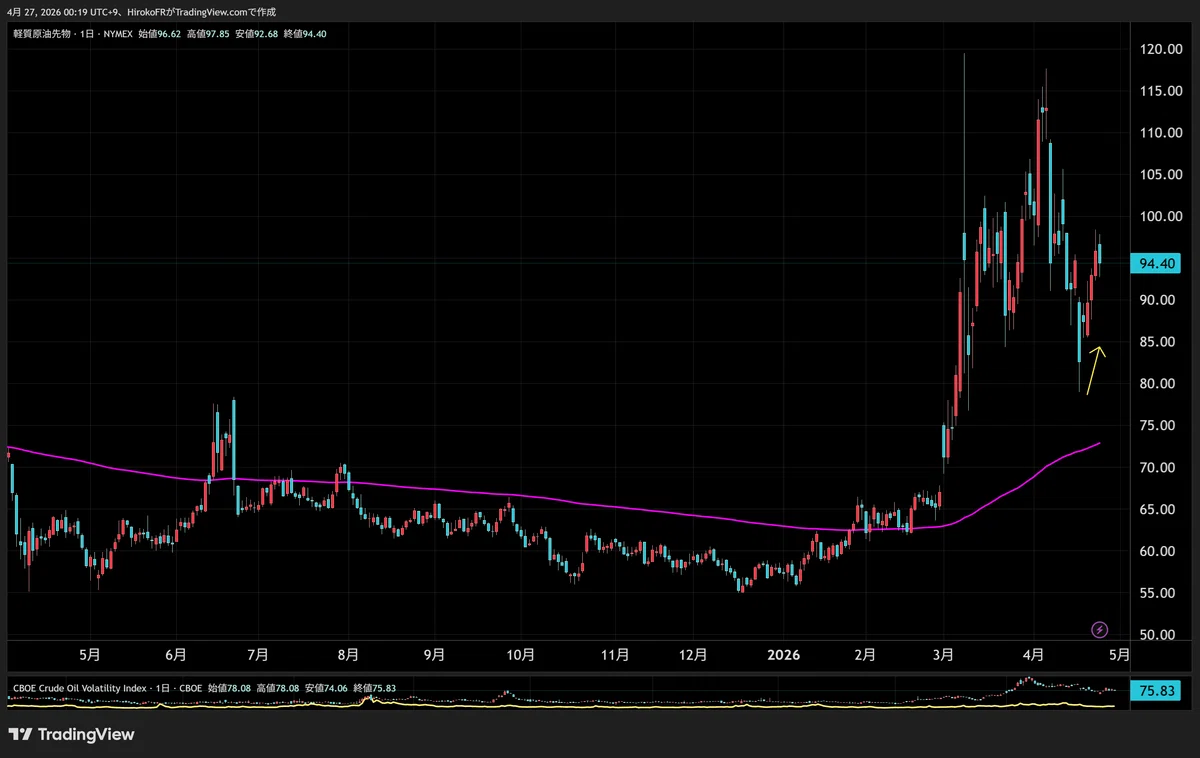Click the 90.00 price axis label
The width and height of the screenshot is (1200, 758).
tap(1156, 300)
